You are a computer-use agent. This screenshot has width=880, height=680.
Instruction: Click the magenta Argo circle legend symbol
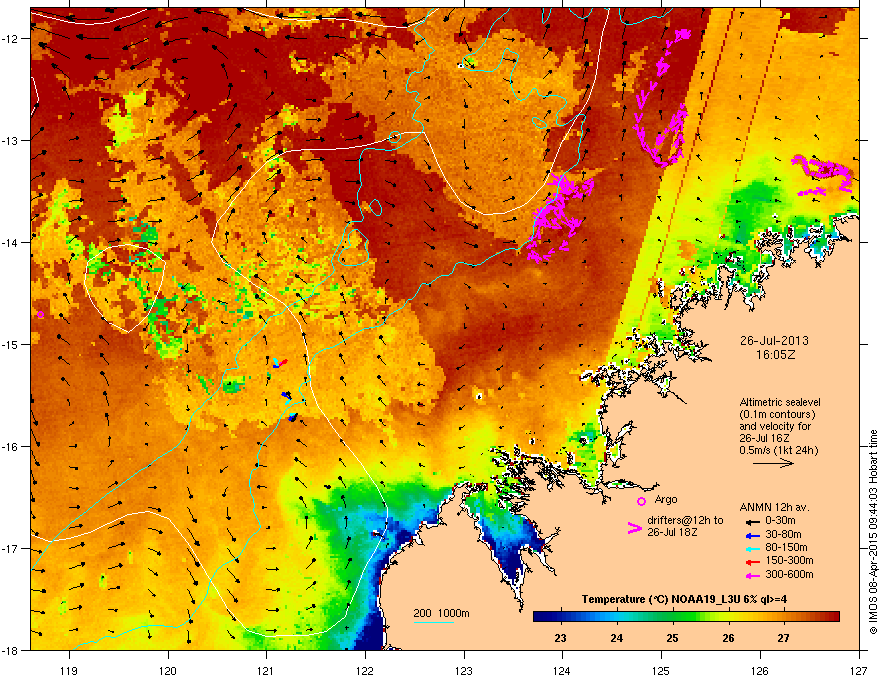tap(641, 501)
